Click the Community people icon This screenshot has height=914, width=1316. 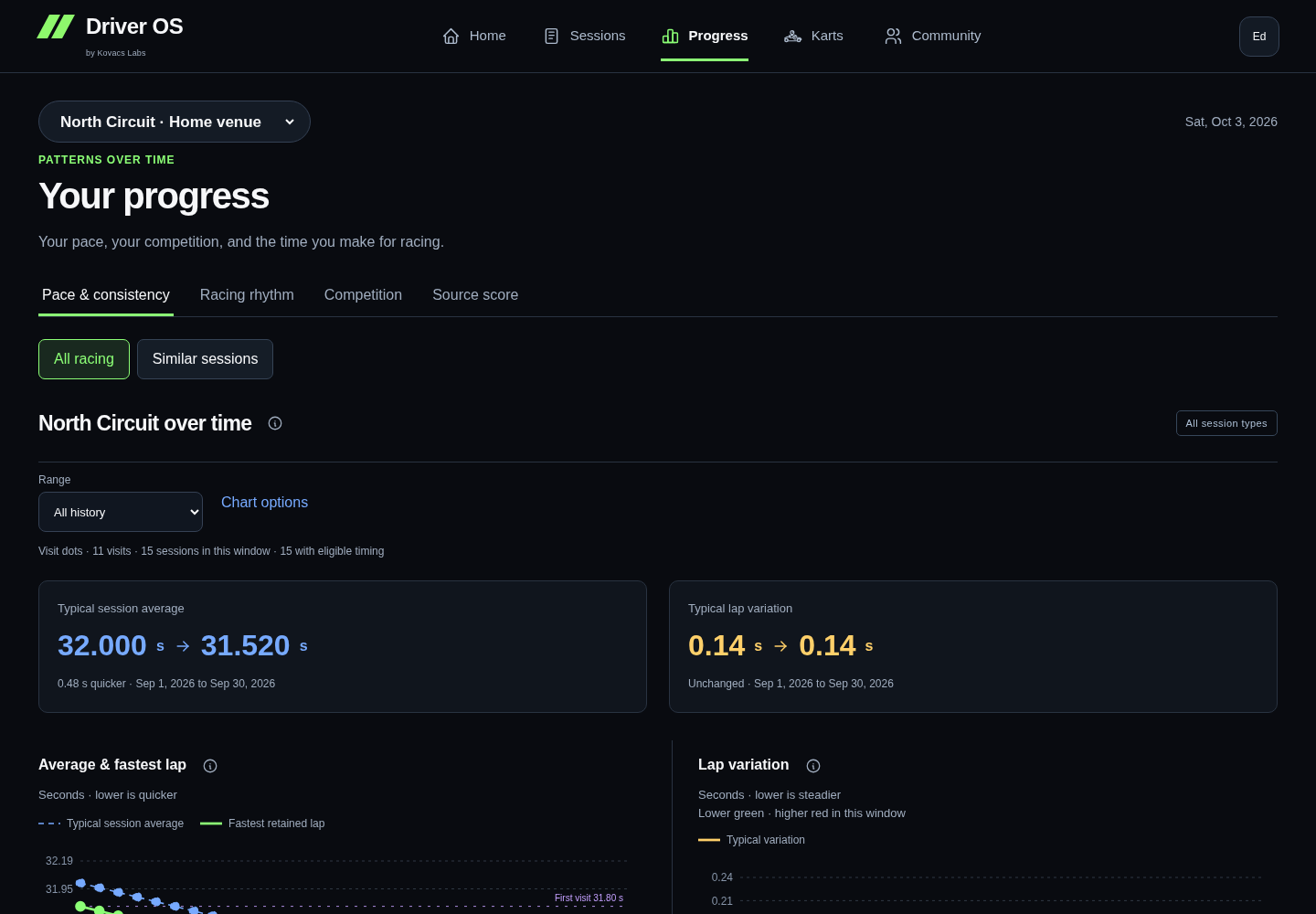pyautogui.click(x=893, y=36)
